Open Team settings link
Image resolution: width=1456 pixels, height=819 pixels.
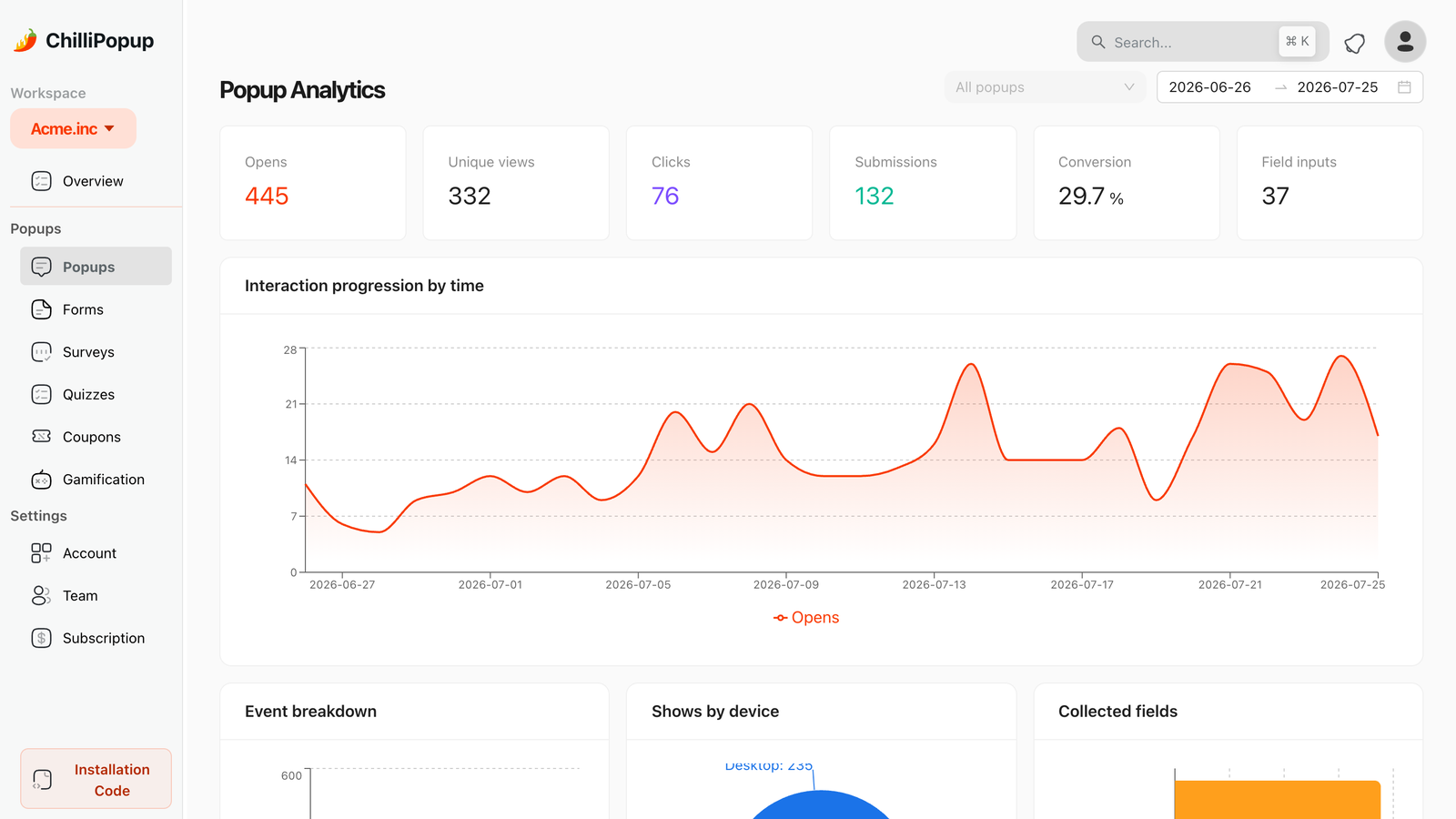point(96,596)
